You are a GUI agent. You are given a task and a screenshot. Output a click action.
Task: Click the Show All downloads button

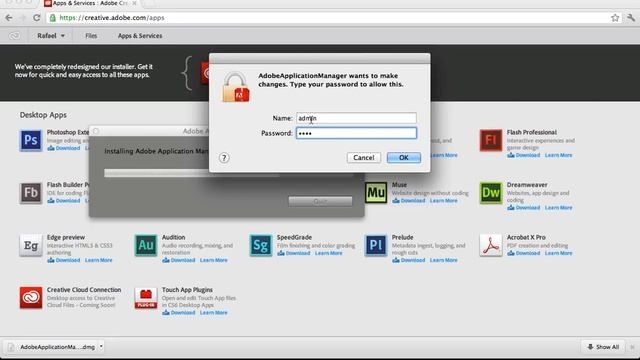603,347
